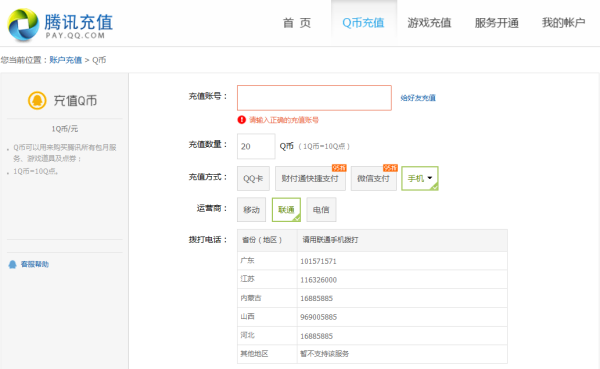Select the 移动 carrier option
This screenshot has width=600, height=369.
pos(251,210)
